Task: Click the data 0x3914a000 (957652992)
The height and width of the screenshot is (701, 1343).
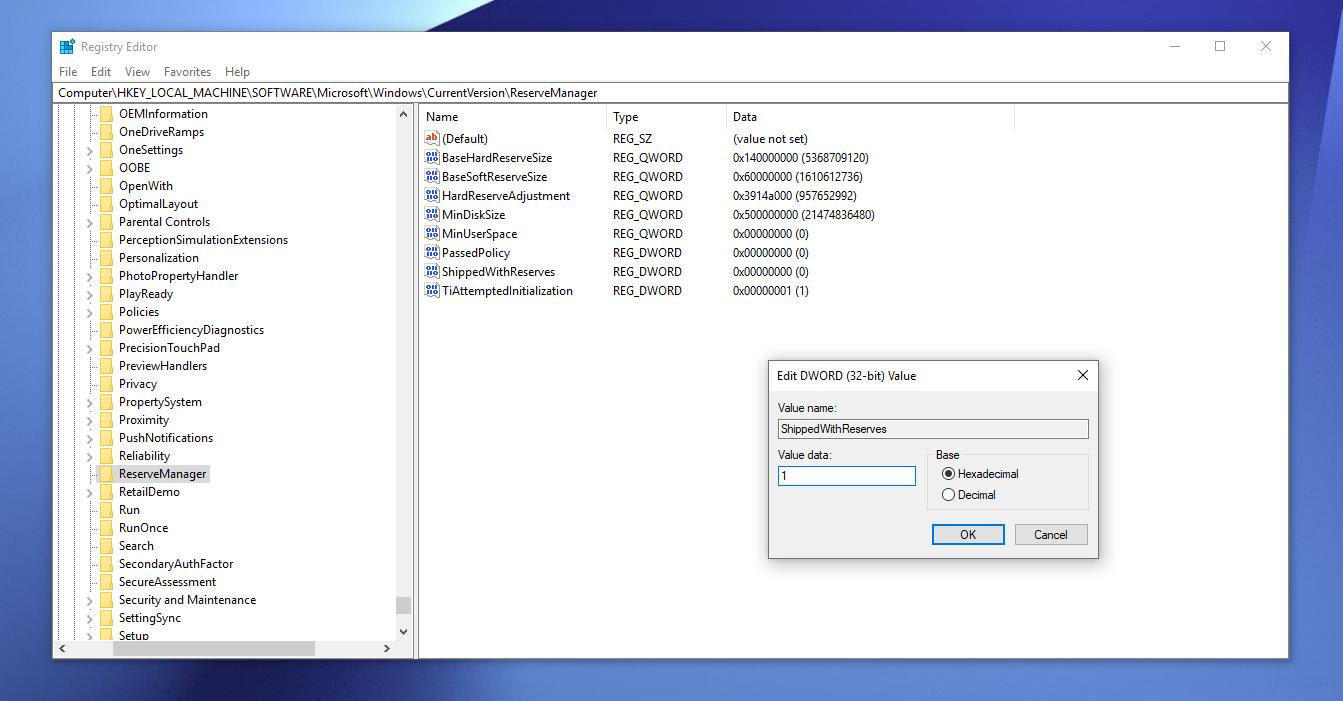Action: click(x=795, y=196)
